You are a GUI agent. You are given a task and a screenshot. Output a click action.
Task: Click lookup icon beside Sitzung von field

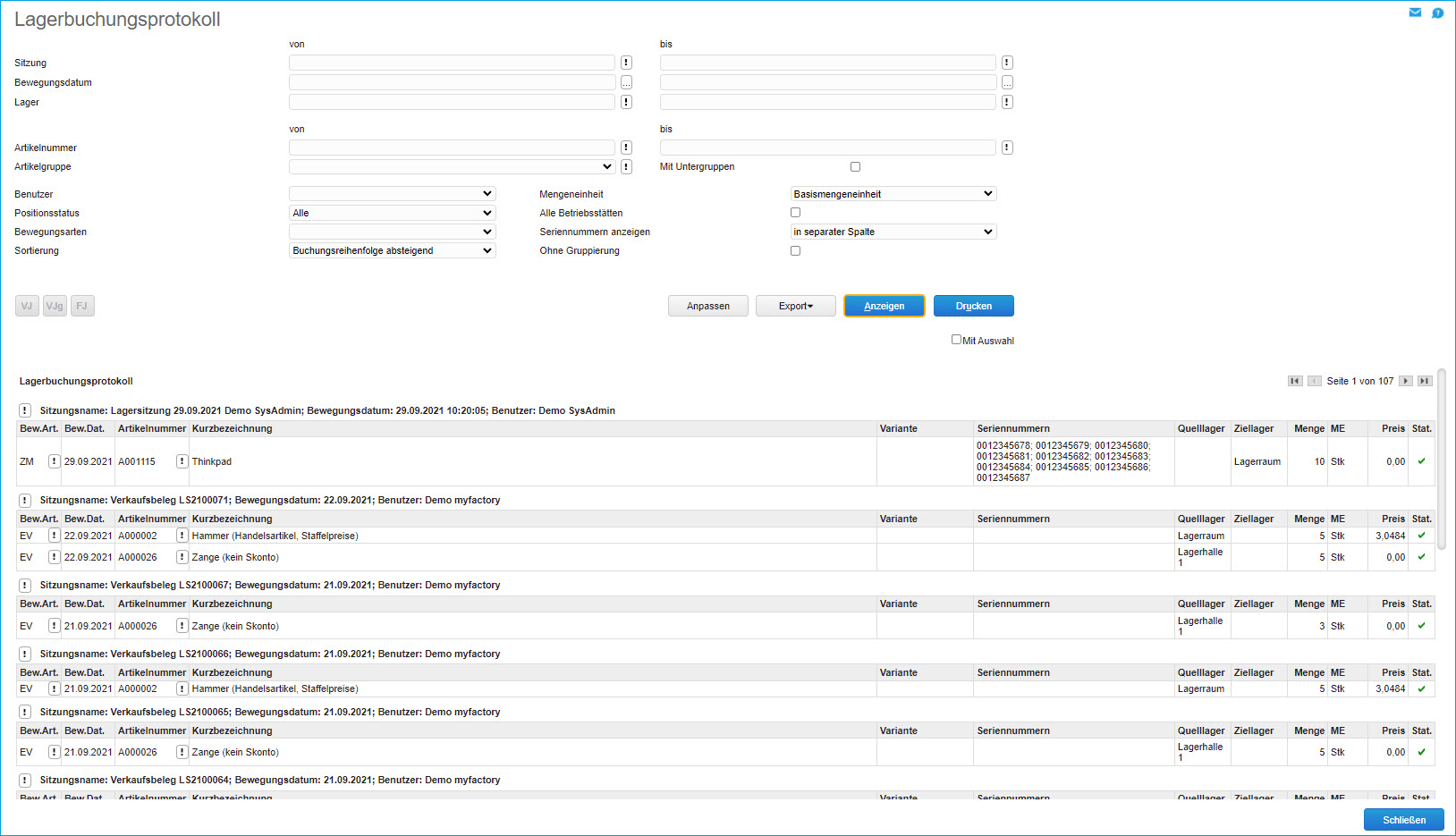pyautogui.click(x=626, y=63)
